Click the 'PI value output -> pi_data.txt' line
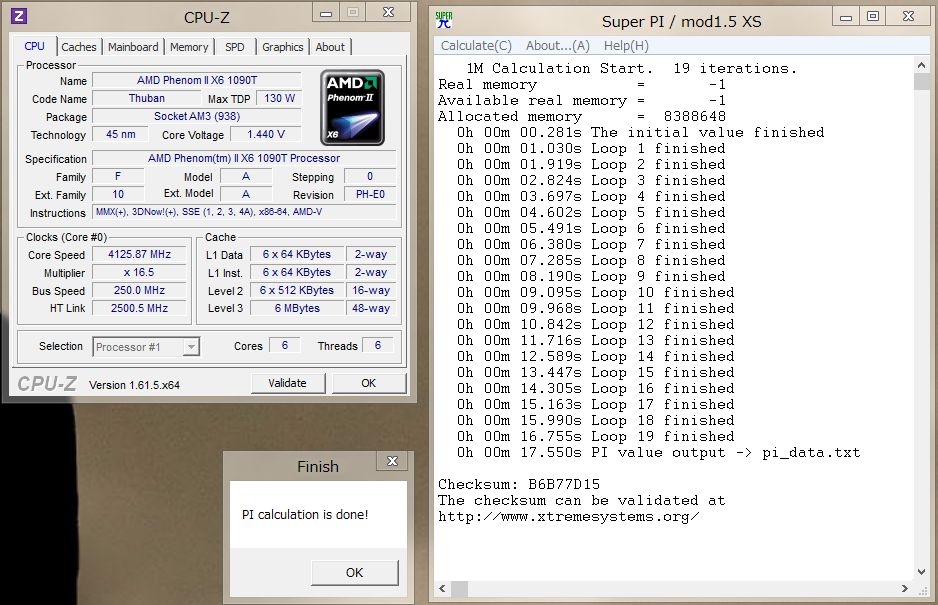Viewport: 938px width, 605px height. (x=659, y=452)
